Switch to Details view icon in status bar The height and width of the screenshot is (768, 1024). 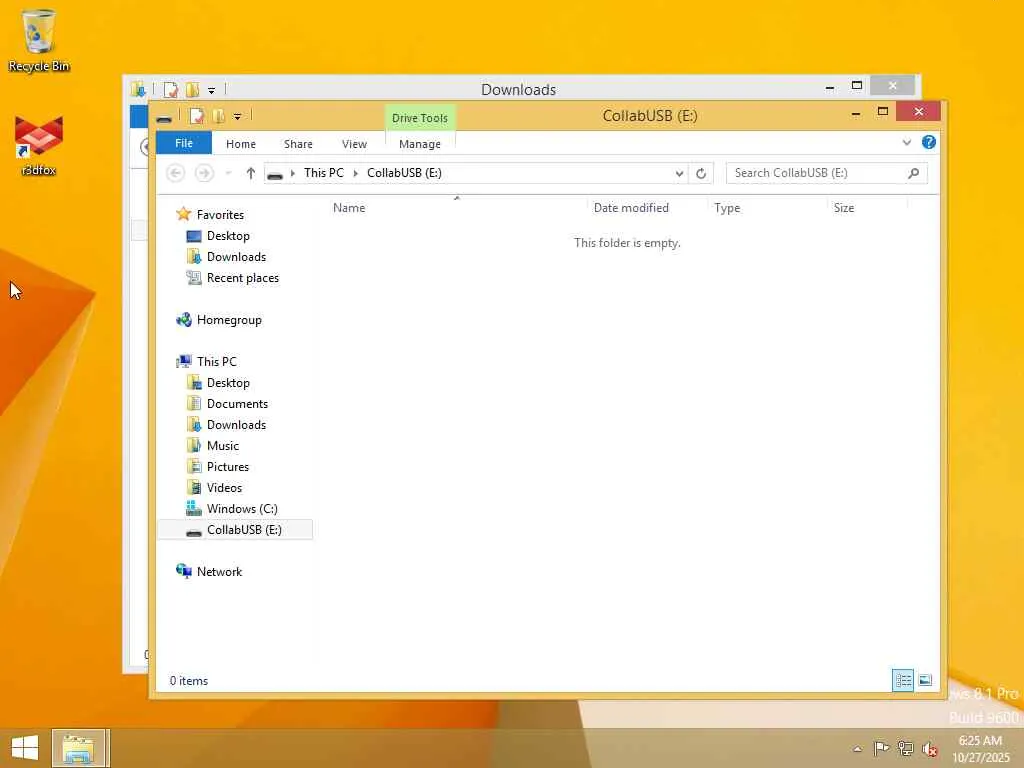pos(903,680)
